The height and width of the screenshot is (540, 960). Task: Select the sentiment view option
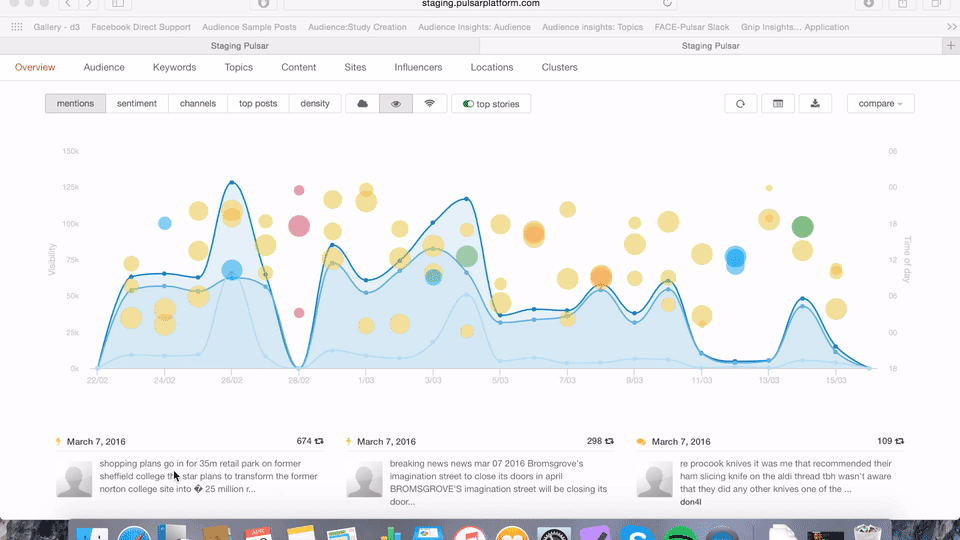click(x=137, y=104)
